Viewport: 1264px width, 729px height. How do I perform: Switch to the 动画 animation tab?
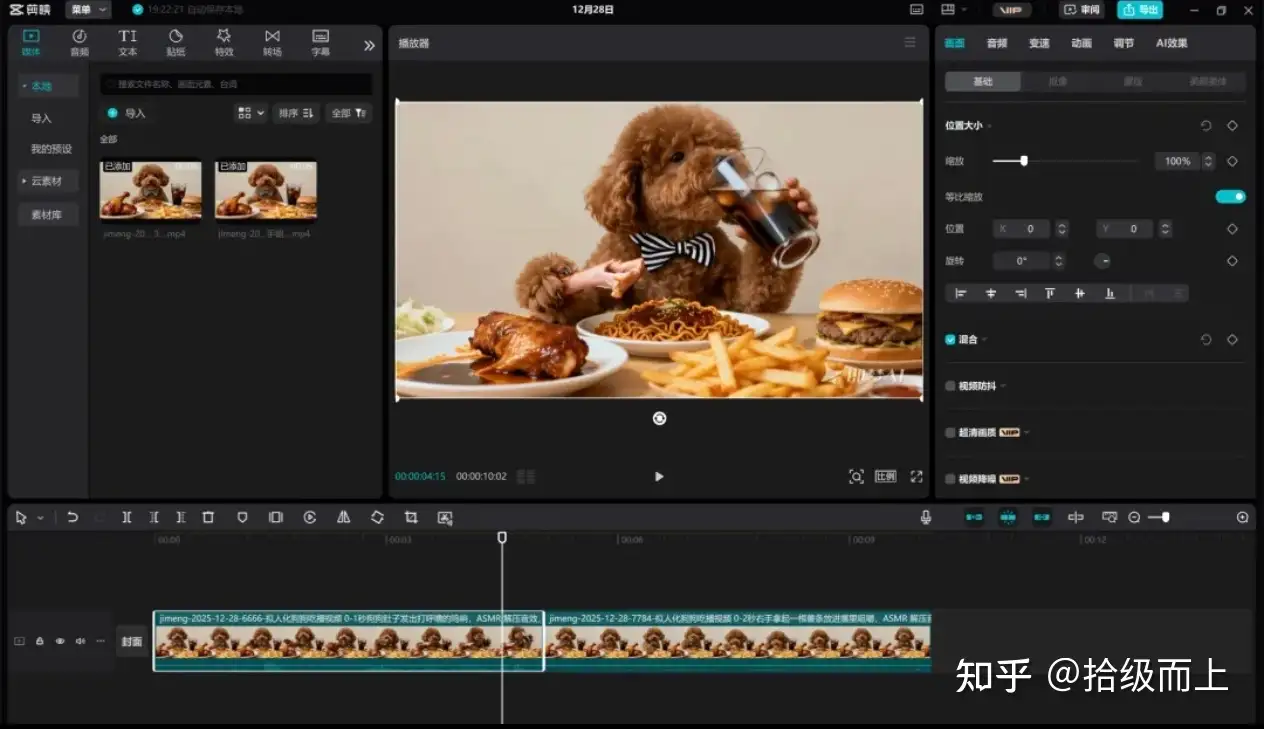coord(1081,43)
